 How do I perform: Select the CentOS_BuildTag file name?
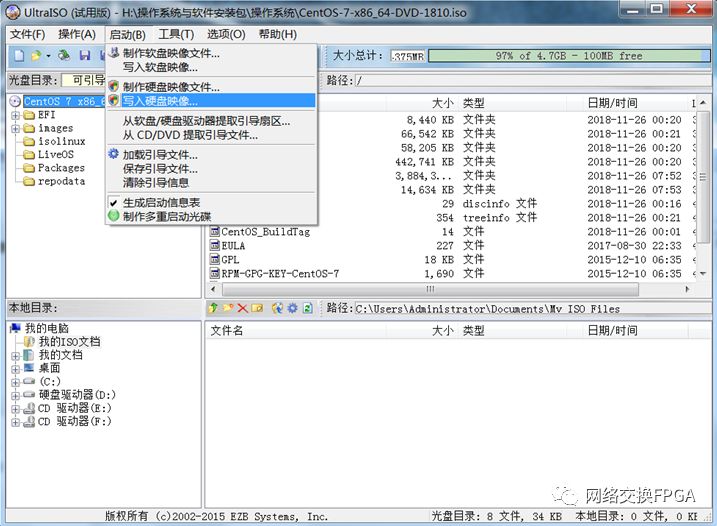[265, 231]
